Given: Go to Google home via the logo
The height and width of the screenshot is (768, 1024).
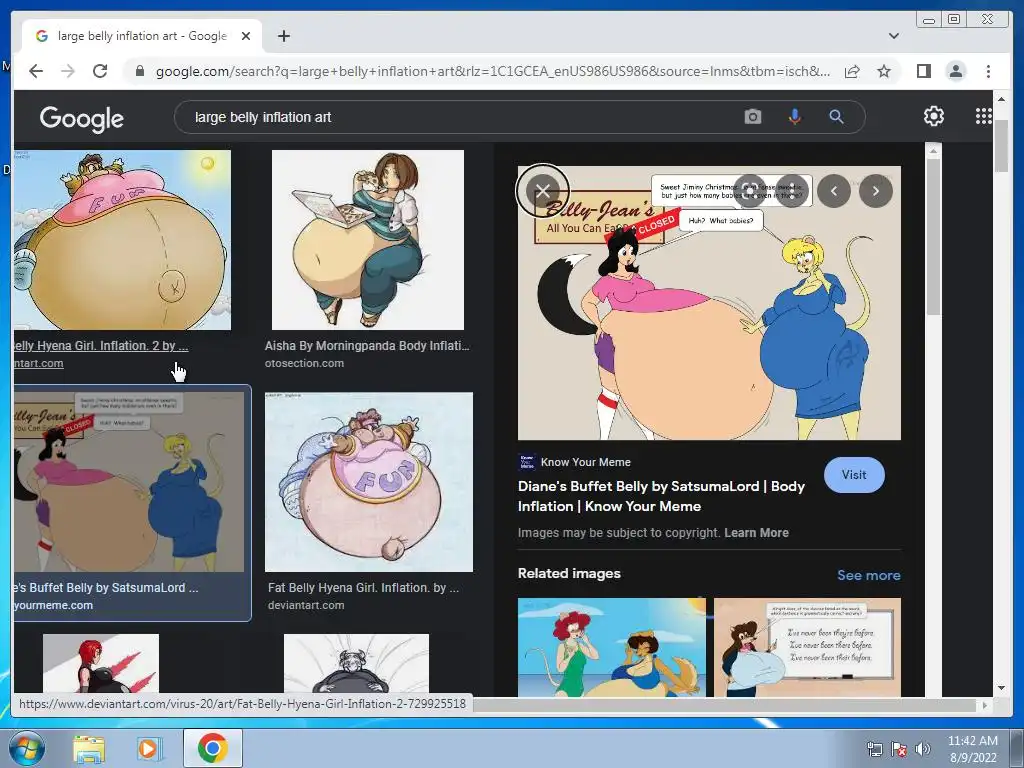Looking at the screenshot, I should (82, 119).
